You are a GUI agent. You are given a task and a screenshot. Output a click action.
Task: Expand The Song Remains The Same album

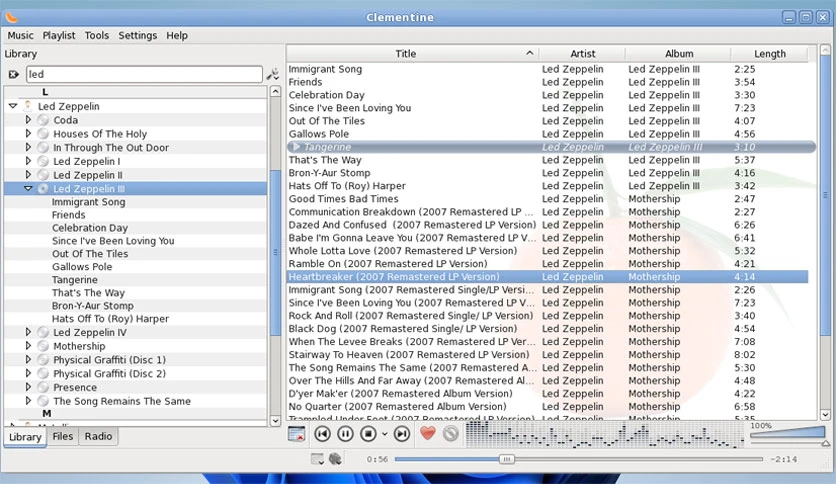[x=28, y=401]
